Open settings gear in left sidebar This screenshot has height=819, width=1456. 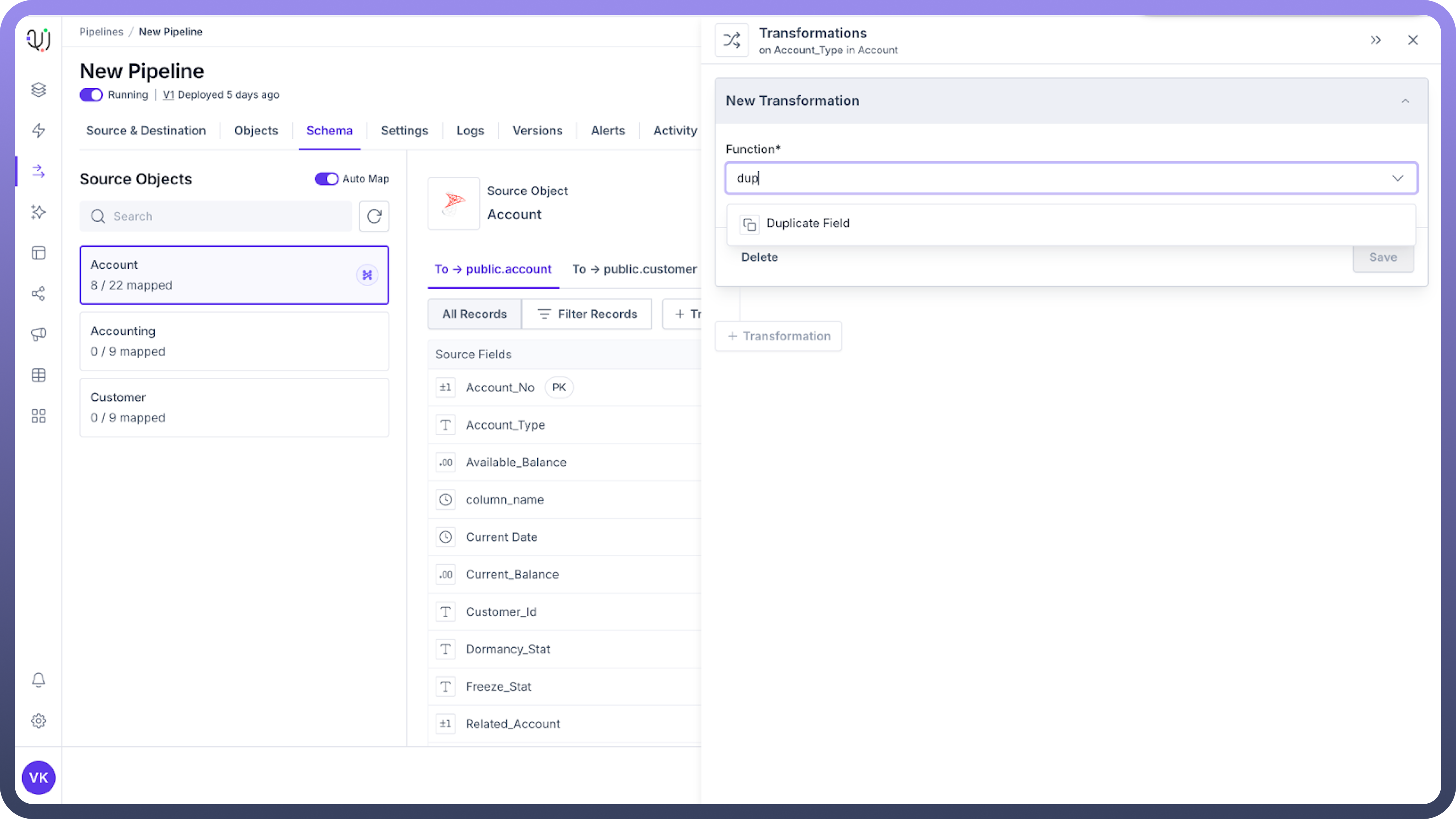click(39, 721)
